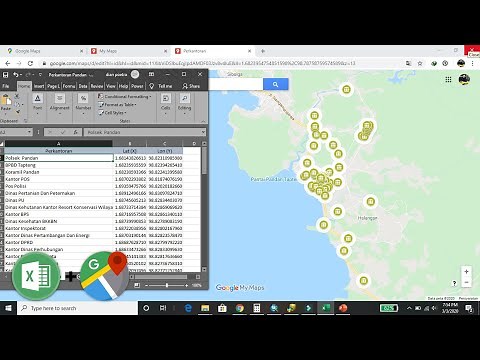
Task: Click the Google account avatar on the map
Action: [x=464, y=79]
